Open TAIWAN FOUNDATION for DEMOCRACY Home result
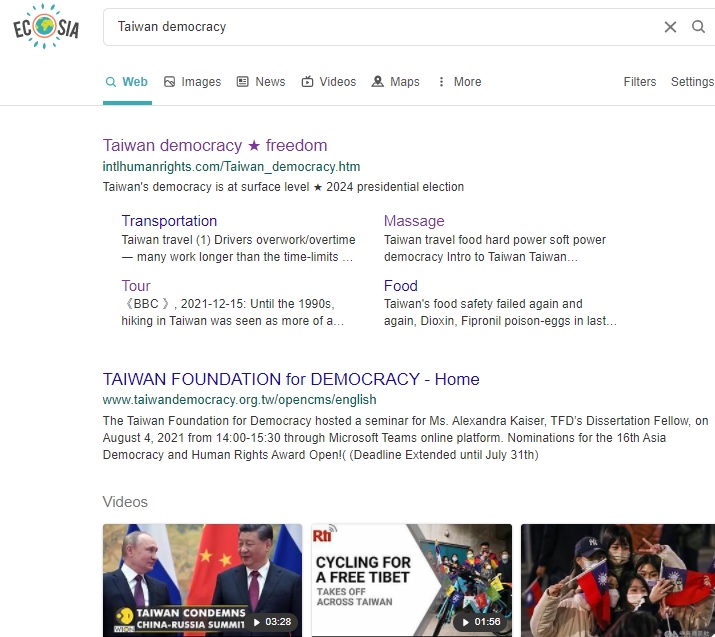Screen dimensions: 715x637 pyautogui.click(x=291, y=380)
